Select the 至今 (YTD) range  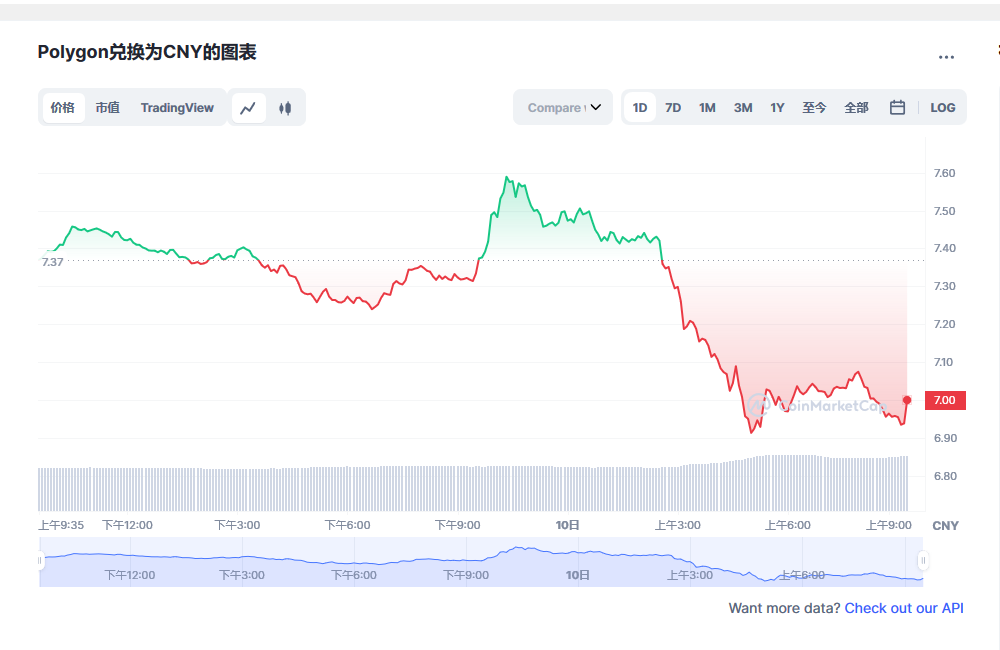(x=814, y=108)
